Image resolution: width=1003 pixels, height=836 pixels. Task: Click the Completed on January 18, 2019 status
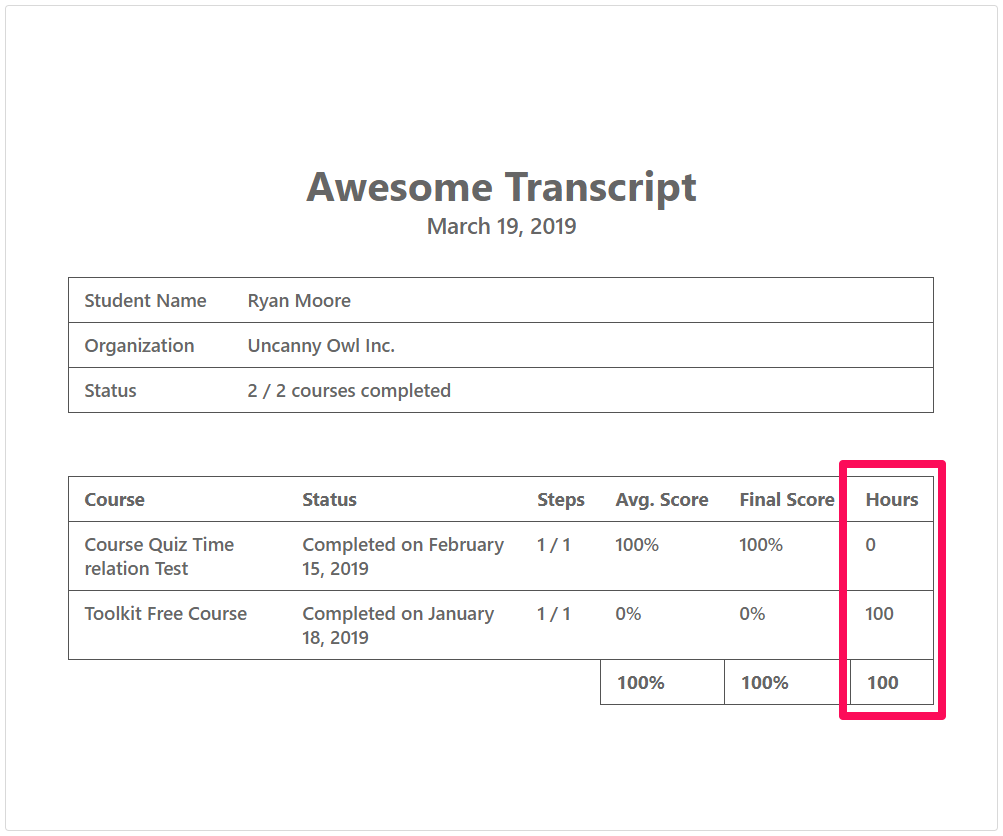click(397, 626)
